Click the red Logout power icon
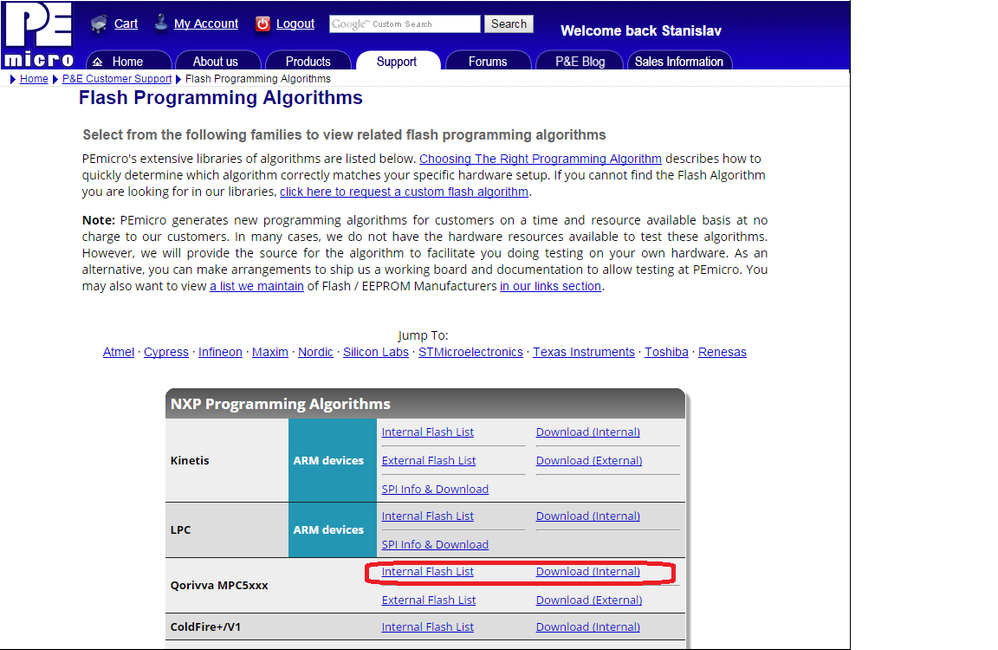Viewport: 998px width, 650px height. 262,24
